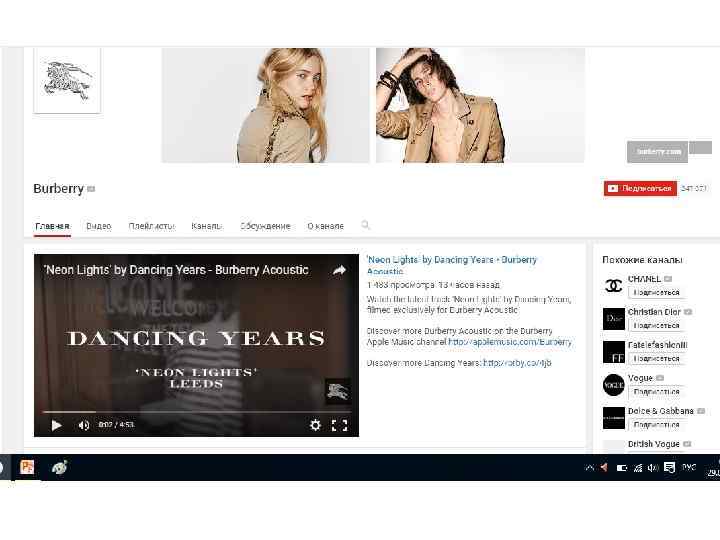Open the CHANEL channel name link

click(x=644, y=279)
